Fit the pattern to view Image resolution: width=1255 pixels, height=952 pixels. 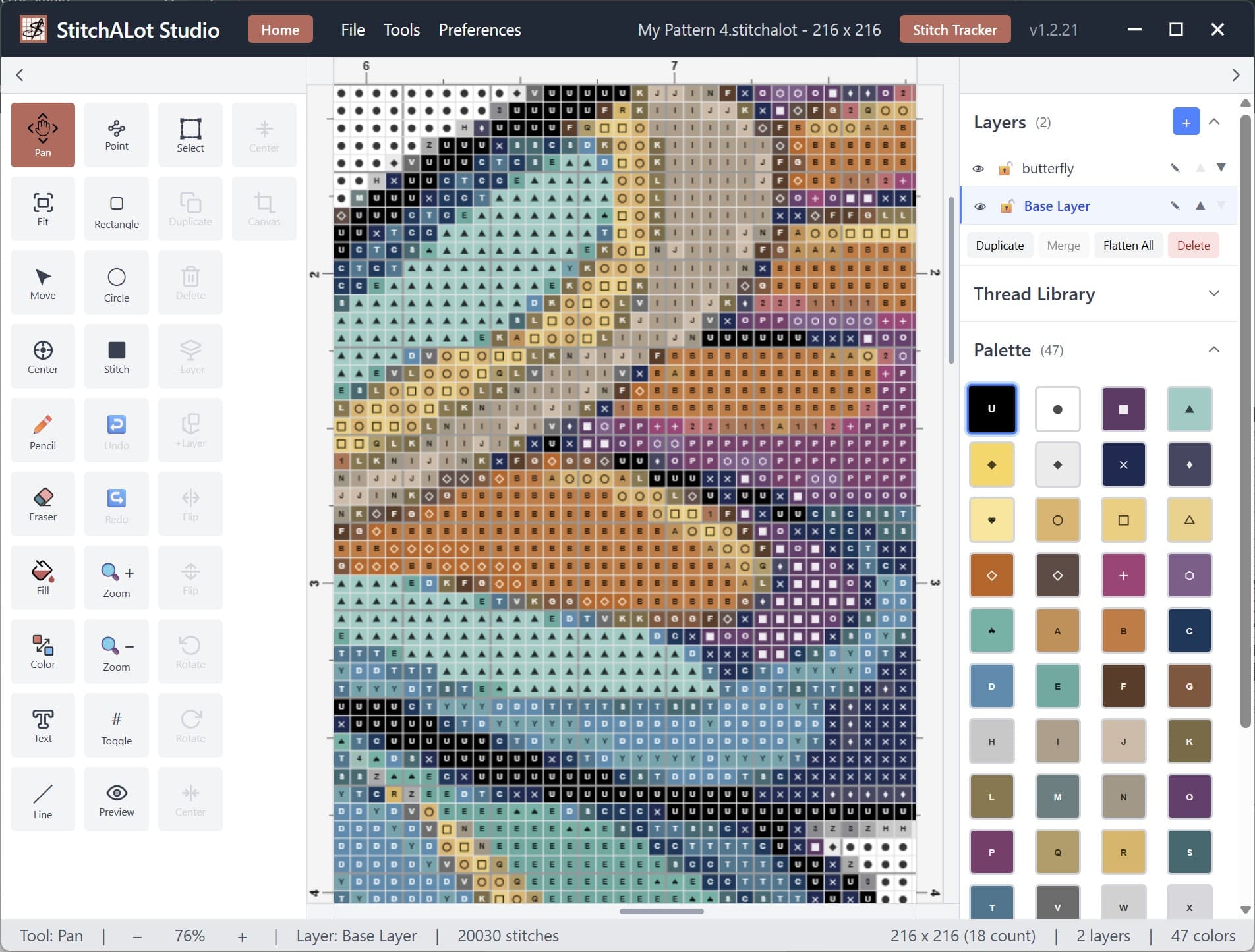tap(43, 208)
